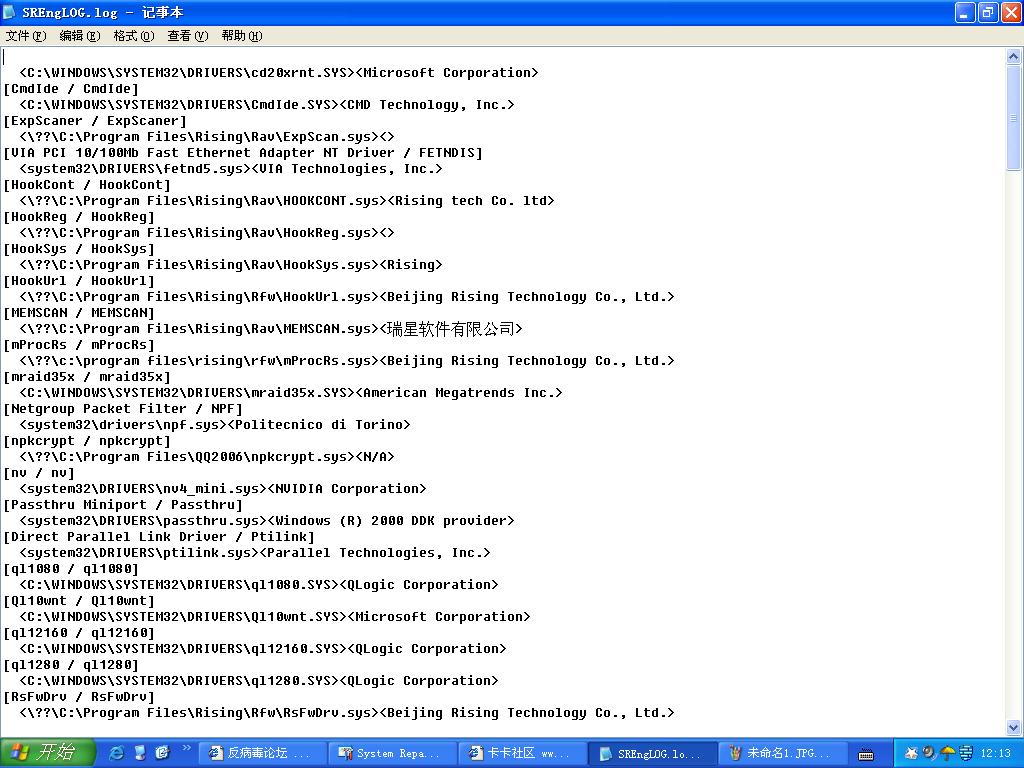This screenshot has width=1024, height=768.
Task: Open the 文件(F) menu
Action: tap(26, 36)
